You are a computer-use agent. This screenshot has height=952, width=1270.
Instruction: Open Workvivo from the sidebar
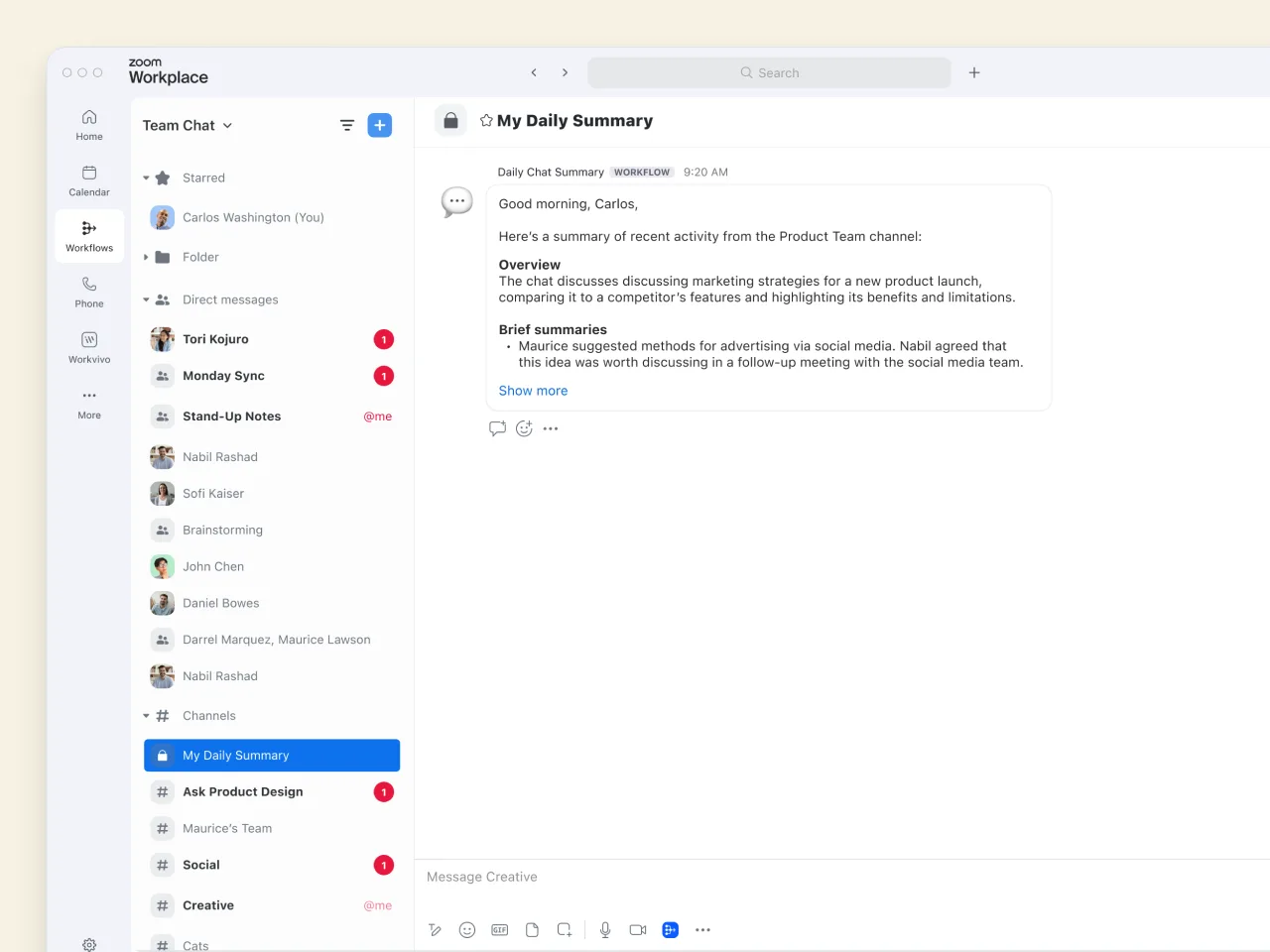click(x=88, y=347)
